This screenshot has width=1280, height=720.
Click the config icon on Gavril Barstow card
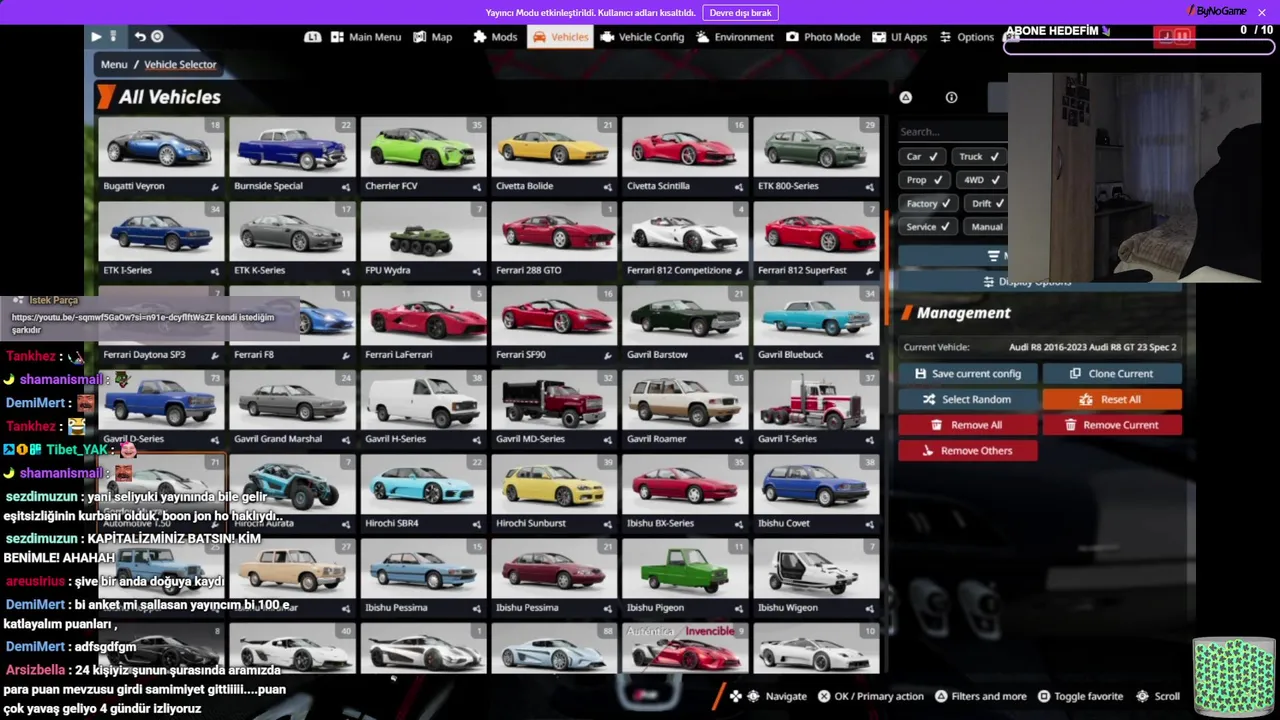pyautogui.click(x=739, y=355)
